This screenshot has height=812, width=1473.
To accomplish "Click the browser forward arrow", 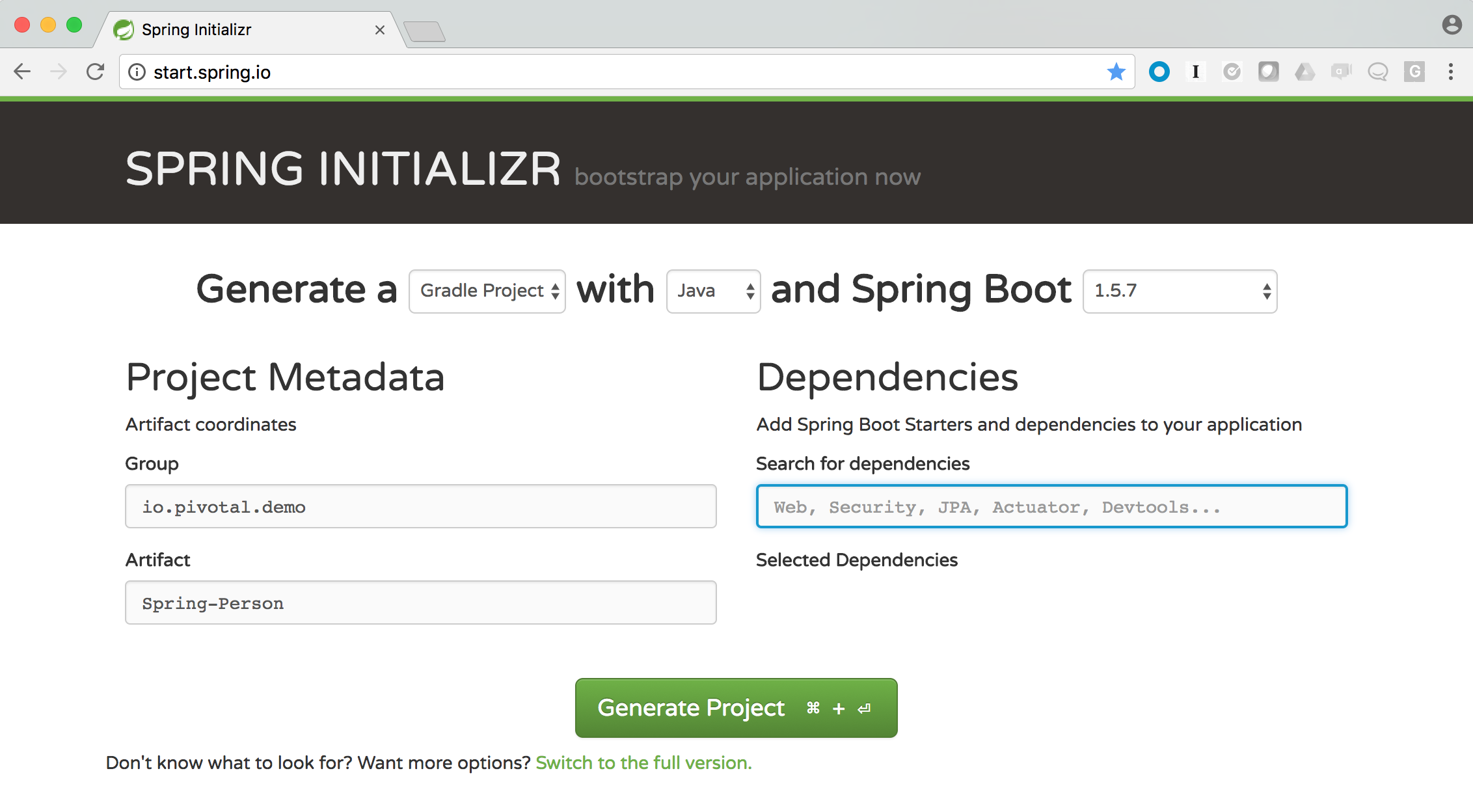I will tap(59, 72).
